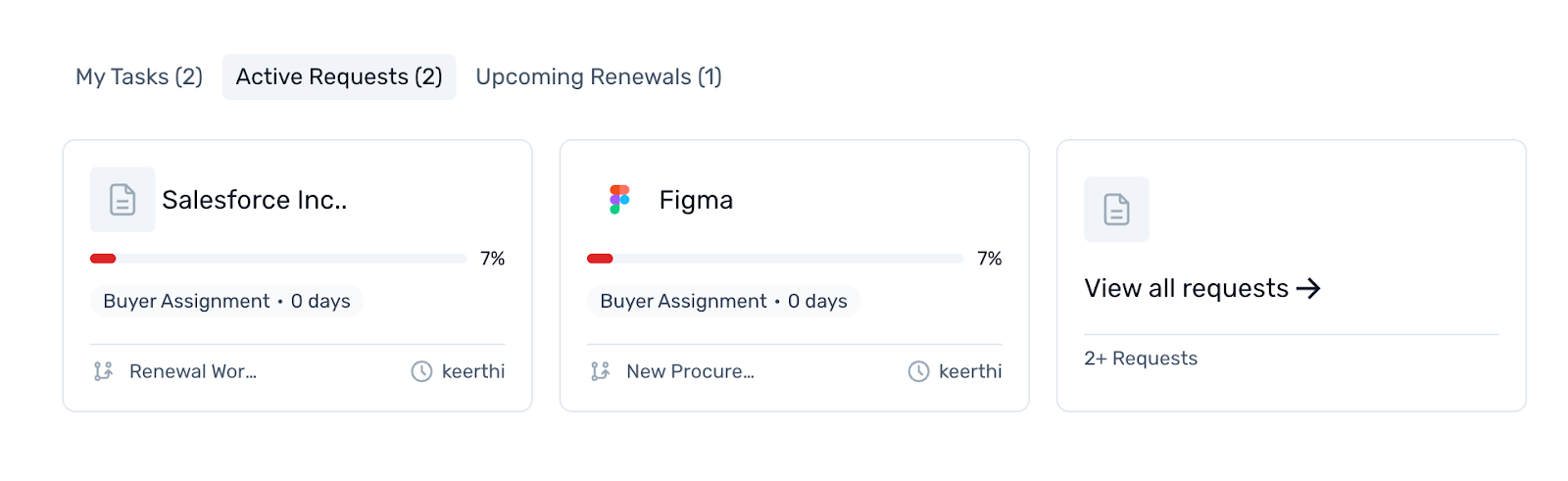This screenshot has width=1568, height=481.
Task: Click the clock icon on Figma card
Action: pyautogui.click(x=918, y=371)
